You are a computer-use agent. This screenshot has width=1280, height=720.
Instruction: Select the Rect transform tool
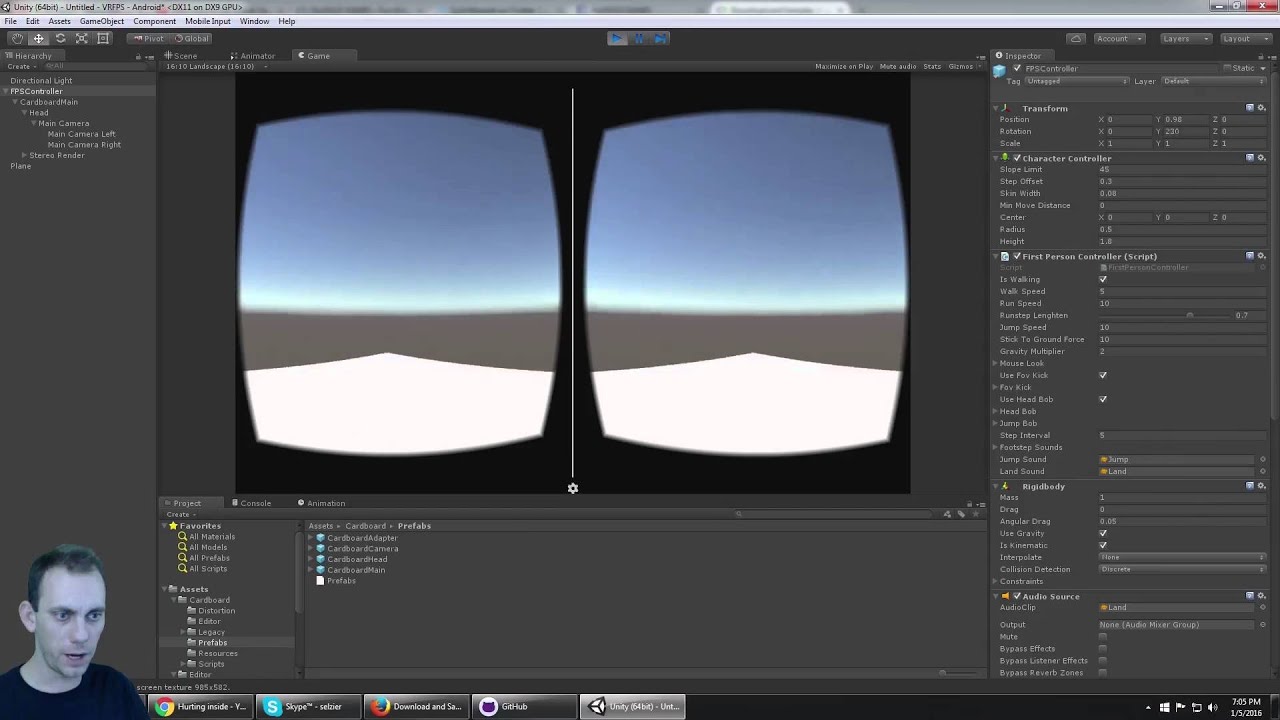click(103, 38)
